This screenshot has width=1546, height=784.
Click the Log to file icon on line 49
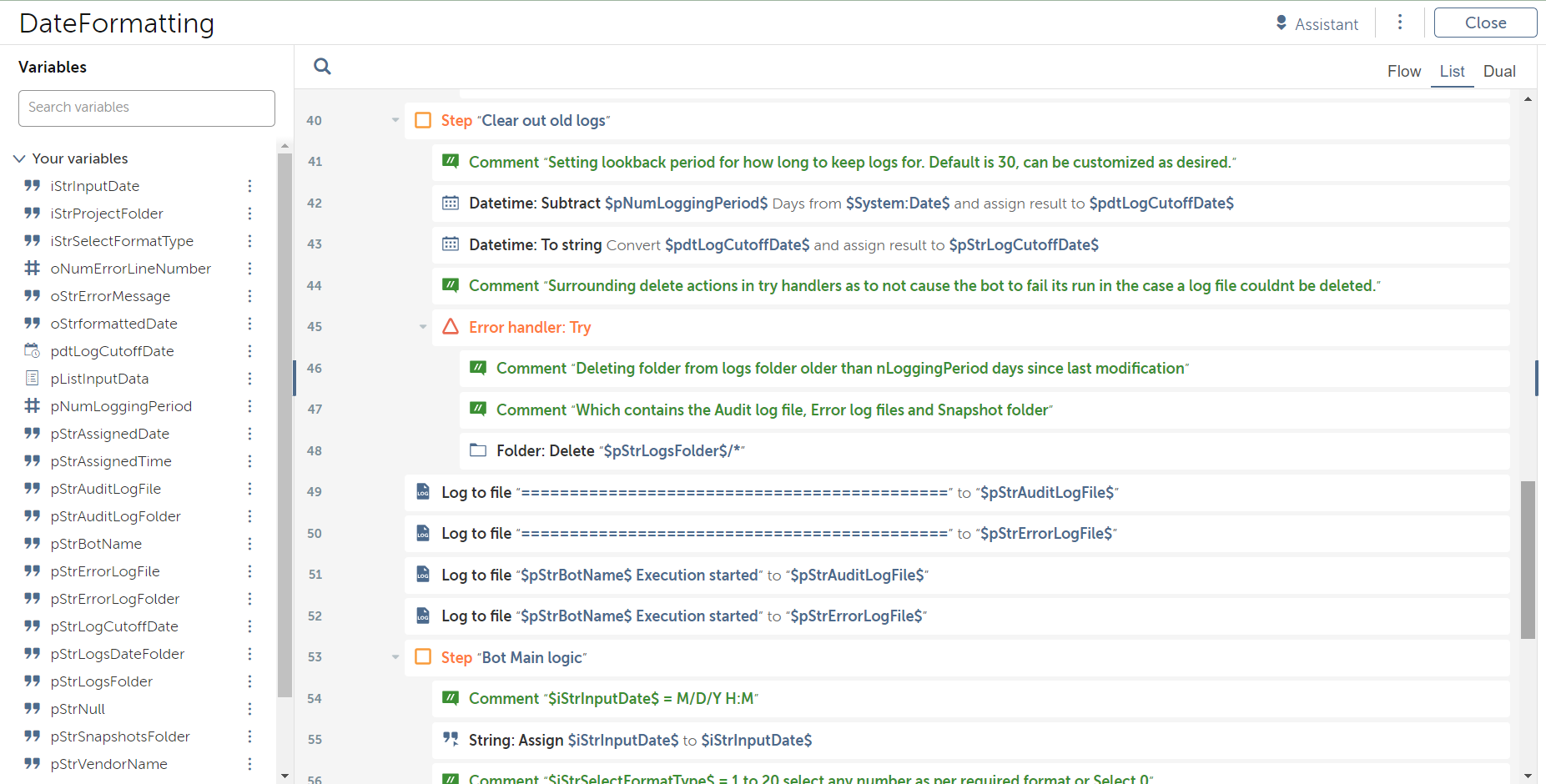pos(423,492)
